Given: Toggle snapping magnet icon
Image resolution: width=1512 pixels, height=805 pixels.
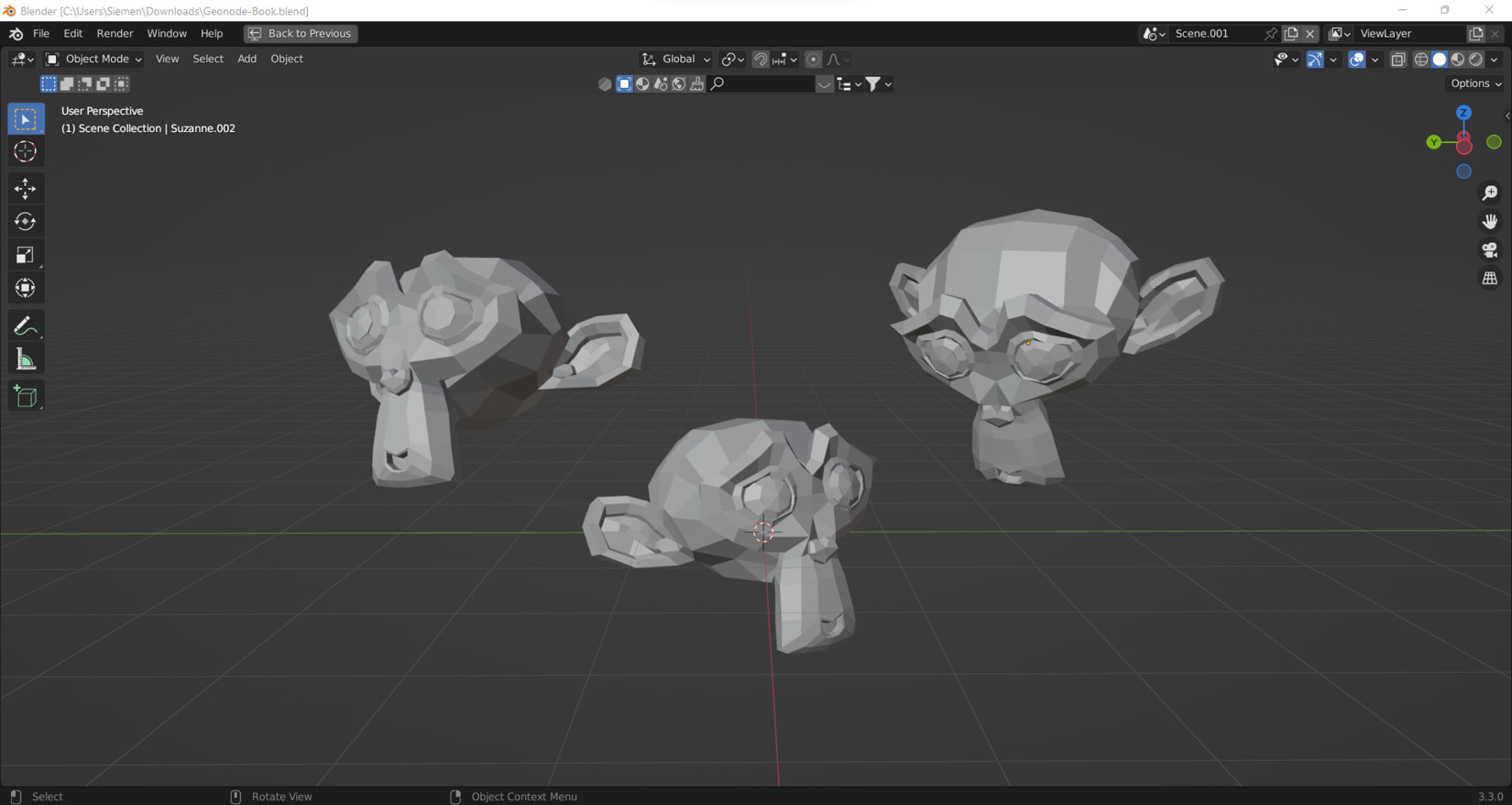Looking at the screenshot, I should pos(761,59).
